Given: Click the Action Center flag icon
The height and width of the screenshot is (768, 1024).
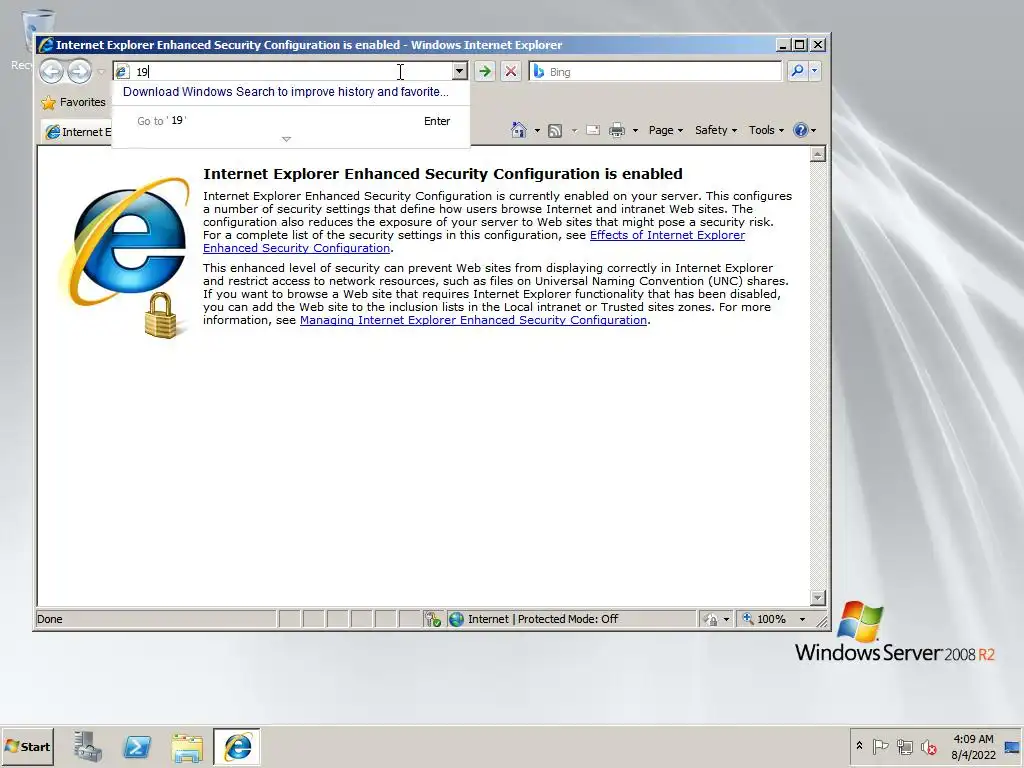Looking at the screenshot, I should 880,746.
